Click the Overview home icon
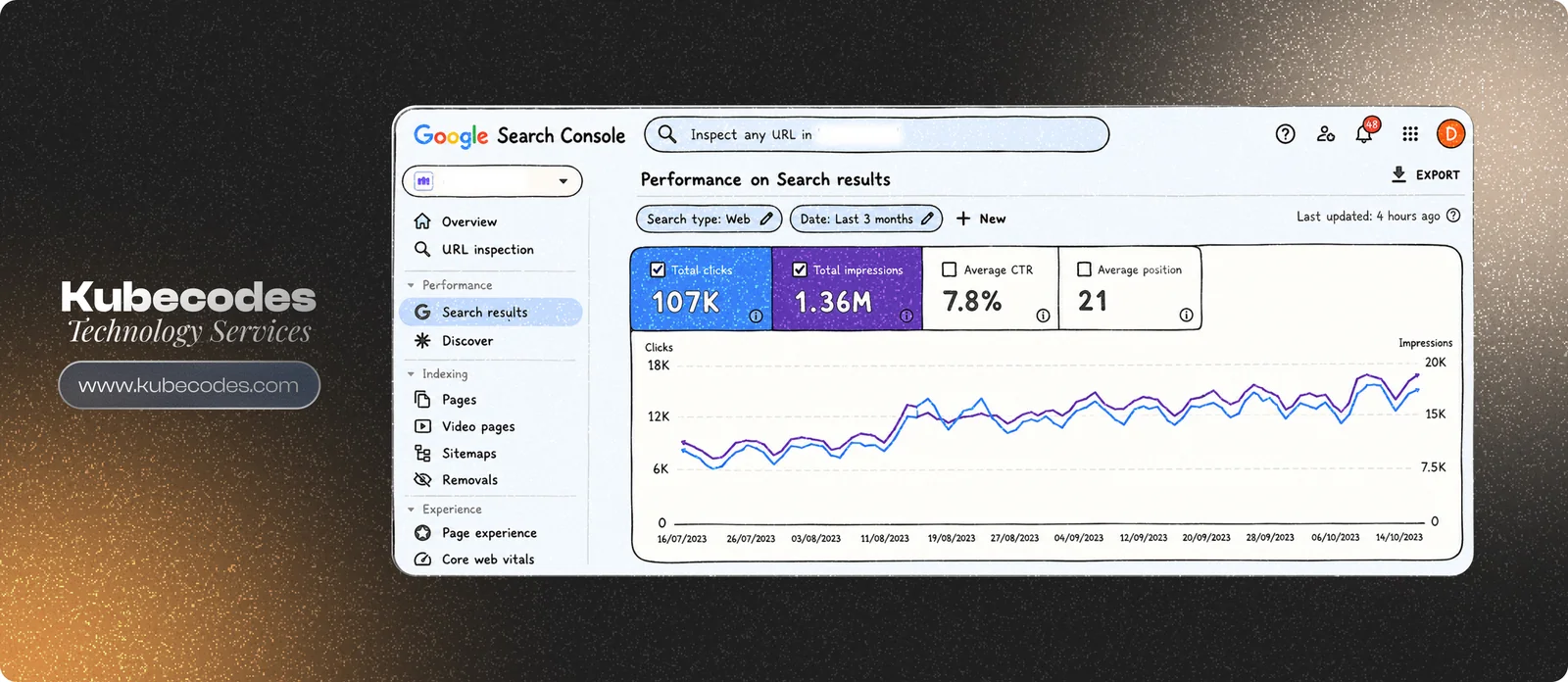Viewport: 1568px width, 682px height. point(422,220)
